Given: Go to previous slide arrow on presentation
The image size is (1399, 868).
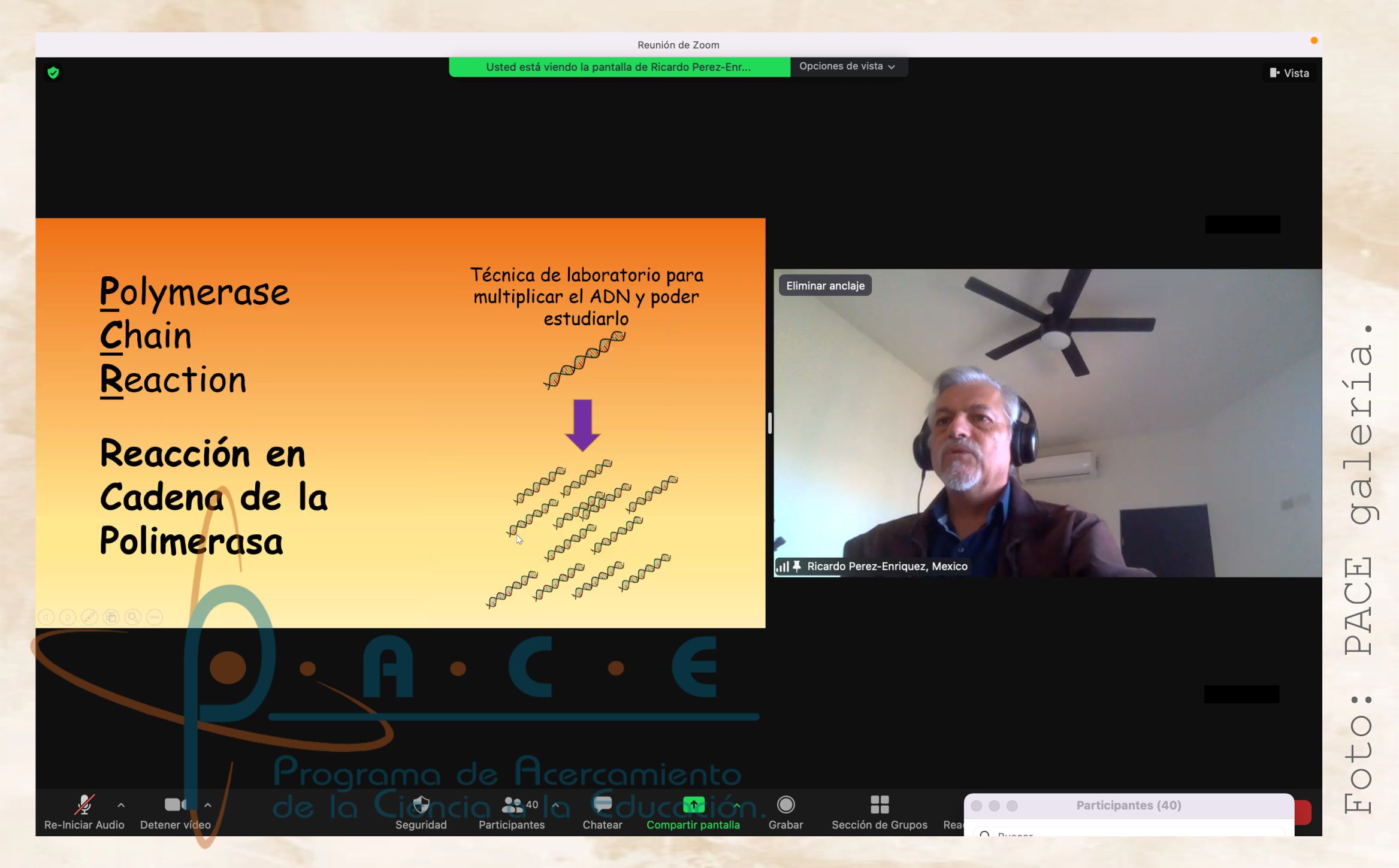Looking at the screenshot, I should (47, 617).
